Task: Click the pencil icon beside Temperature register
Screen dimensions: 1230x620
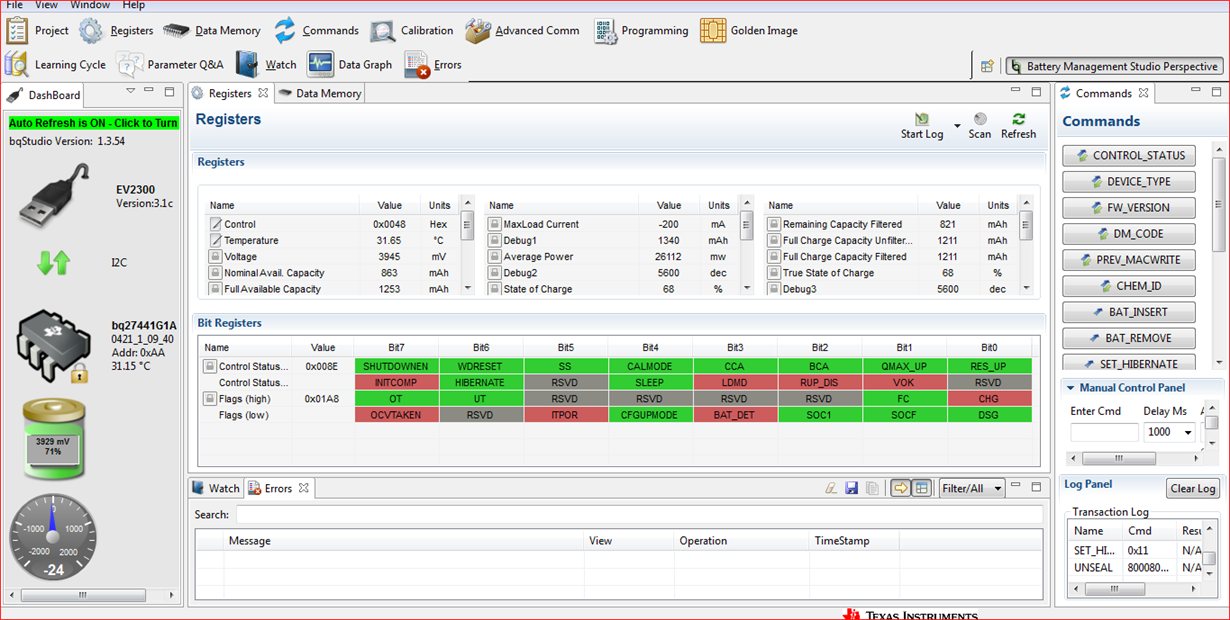Action: tap(215, 240)
